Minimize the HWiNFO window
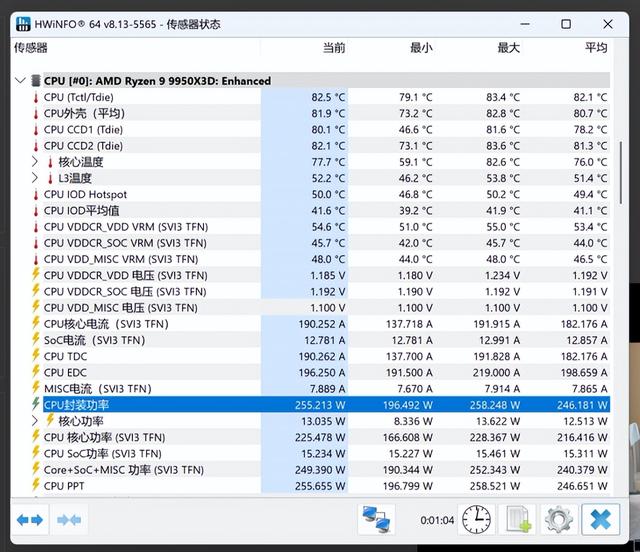This screenshot has height=552, width=640. (525, 24)
